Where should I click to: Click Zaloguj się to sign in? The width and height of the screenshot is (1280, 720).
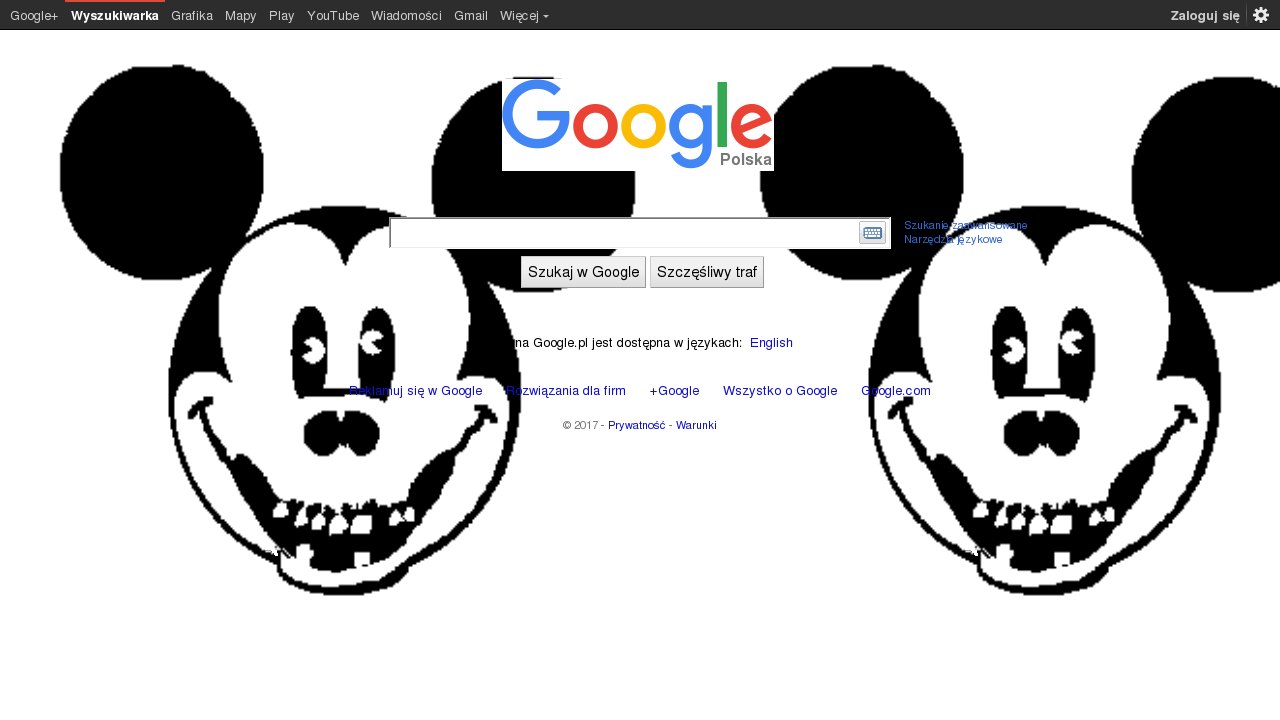pos(1205,15)
